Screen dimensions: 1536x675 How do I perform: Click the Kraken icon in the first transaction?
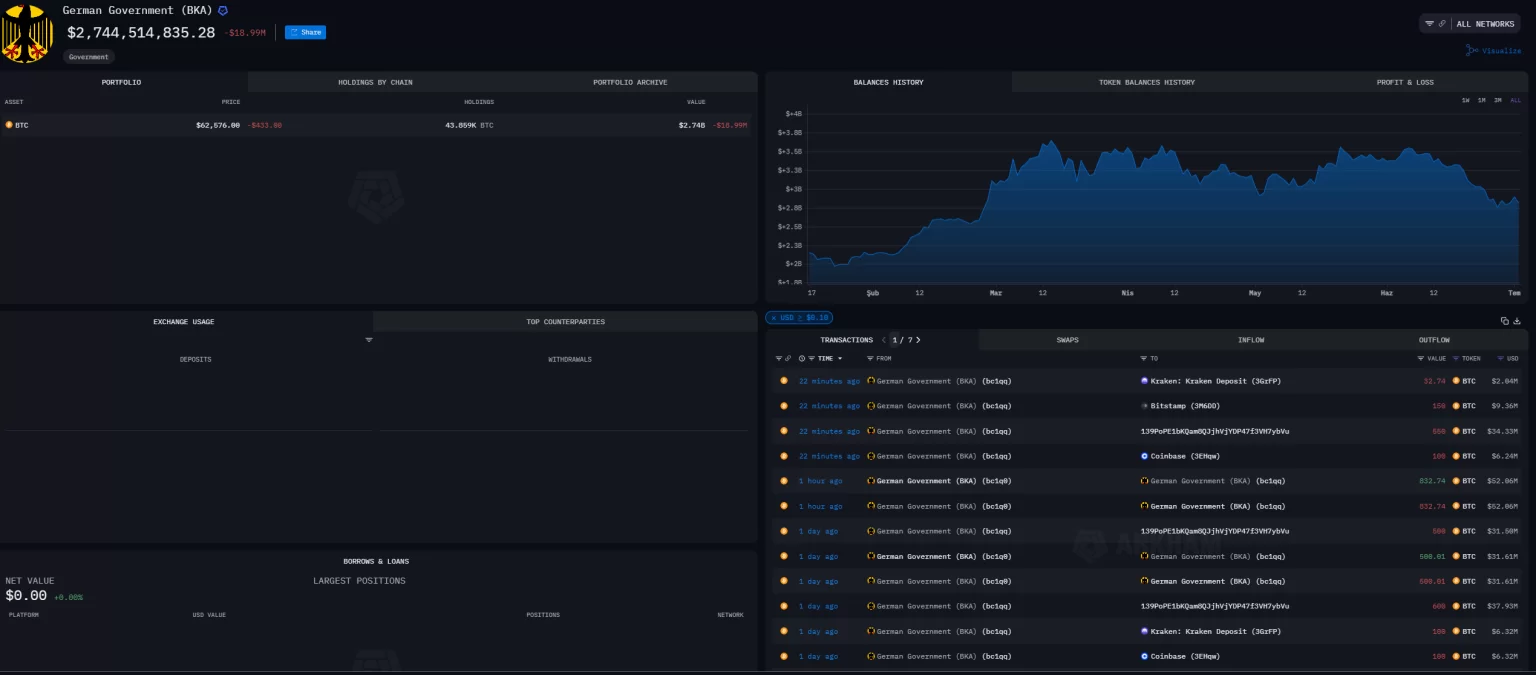(1144, 381)
